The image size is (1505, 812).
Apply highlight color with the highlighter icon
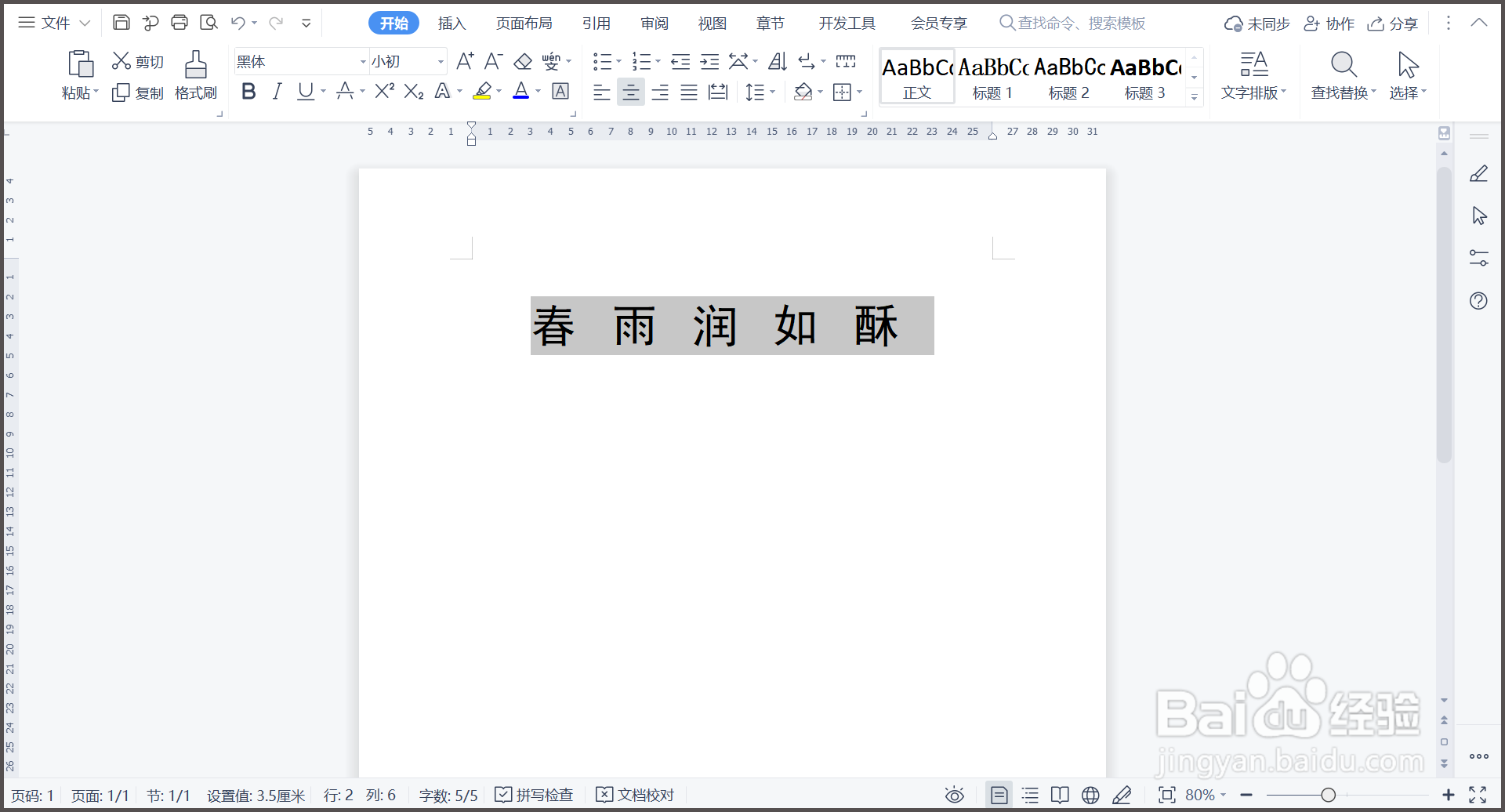point(483,92)
